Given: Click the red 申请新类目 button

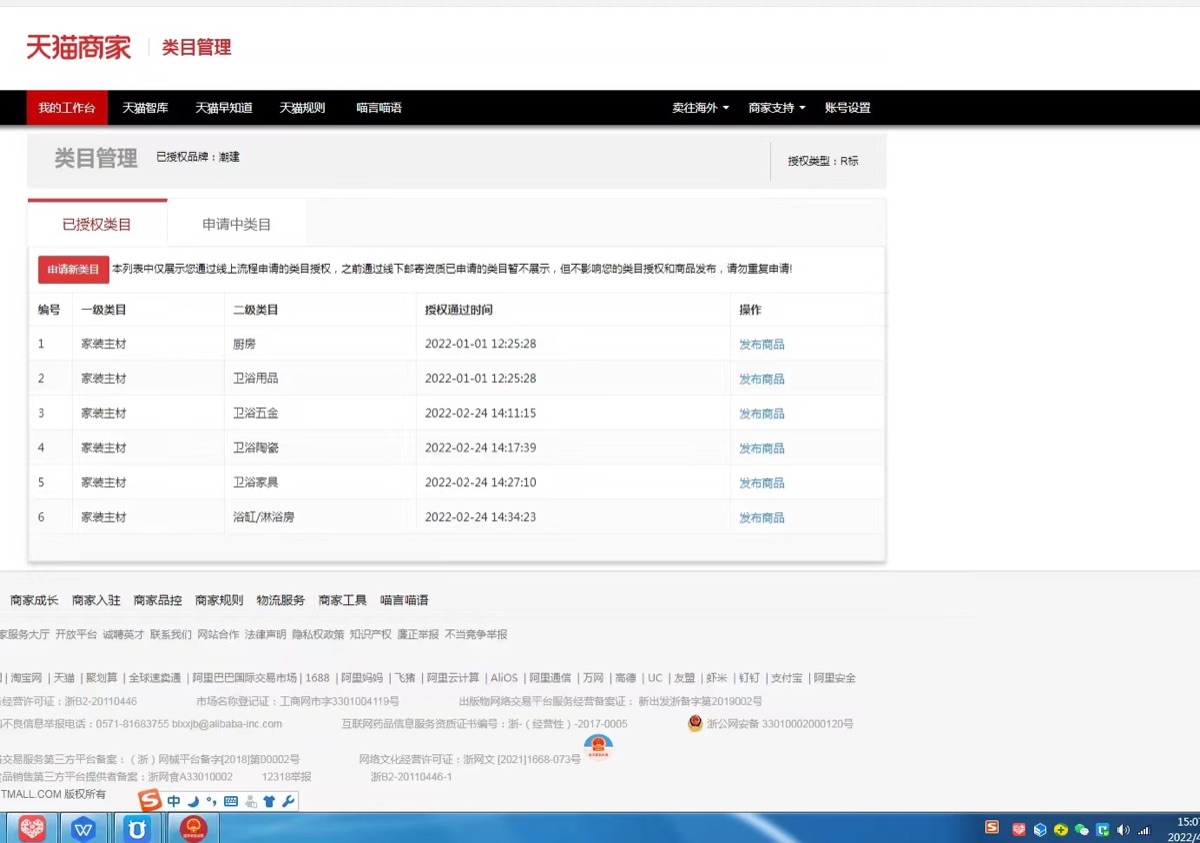Looking at the screenshot, I should 73,269.
